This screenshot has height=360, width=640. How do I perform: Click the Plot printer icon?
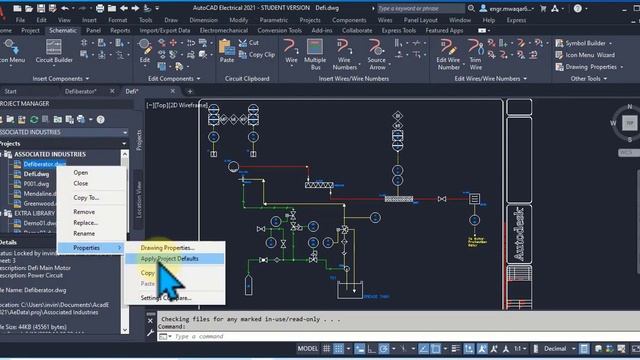click(100, 8)
